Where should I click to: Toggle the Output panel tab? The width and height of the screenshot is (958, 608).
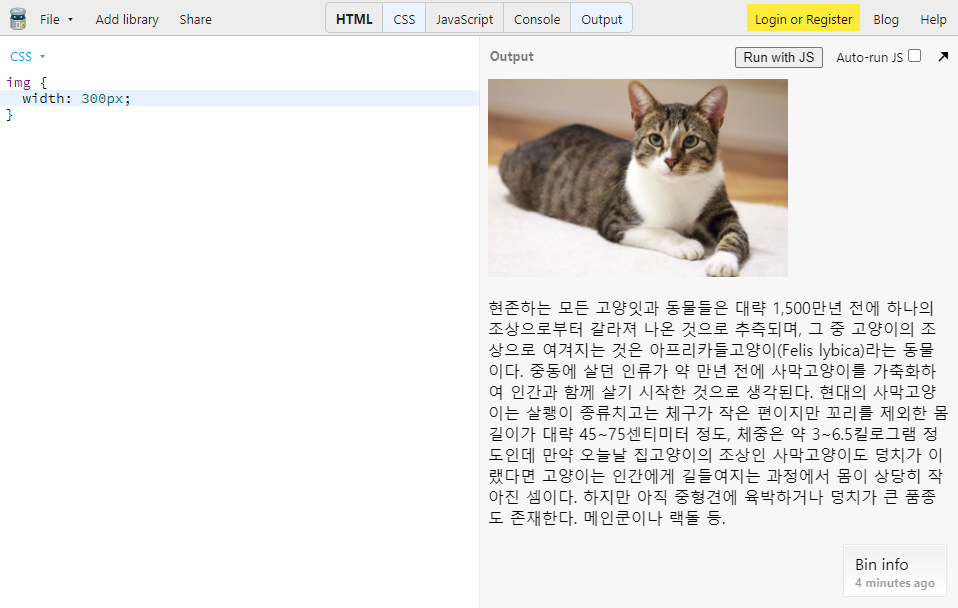coord(602,19)
